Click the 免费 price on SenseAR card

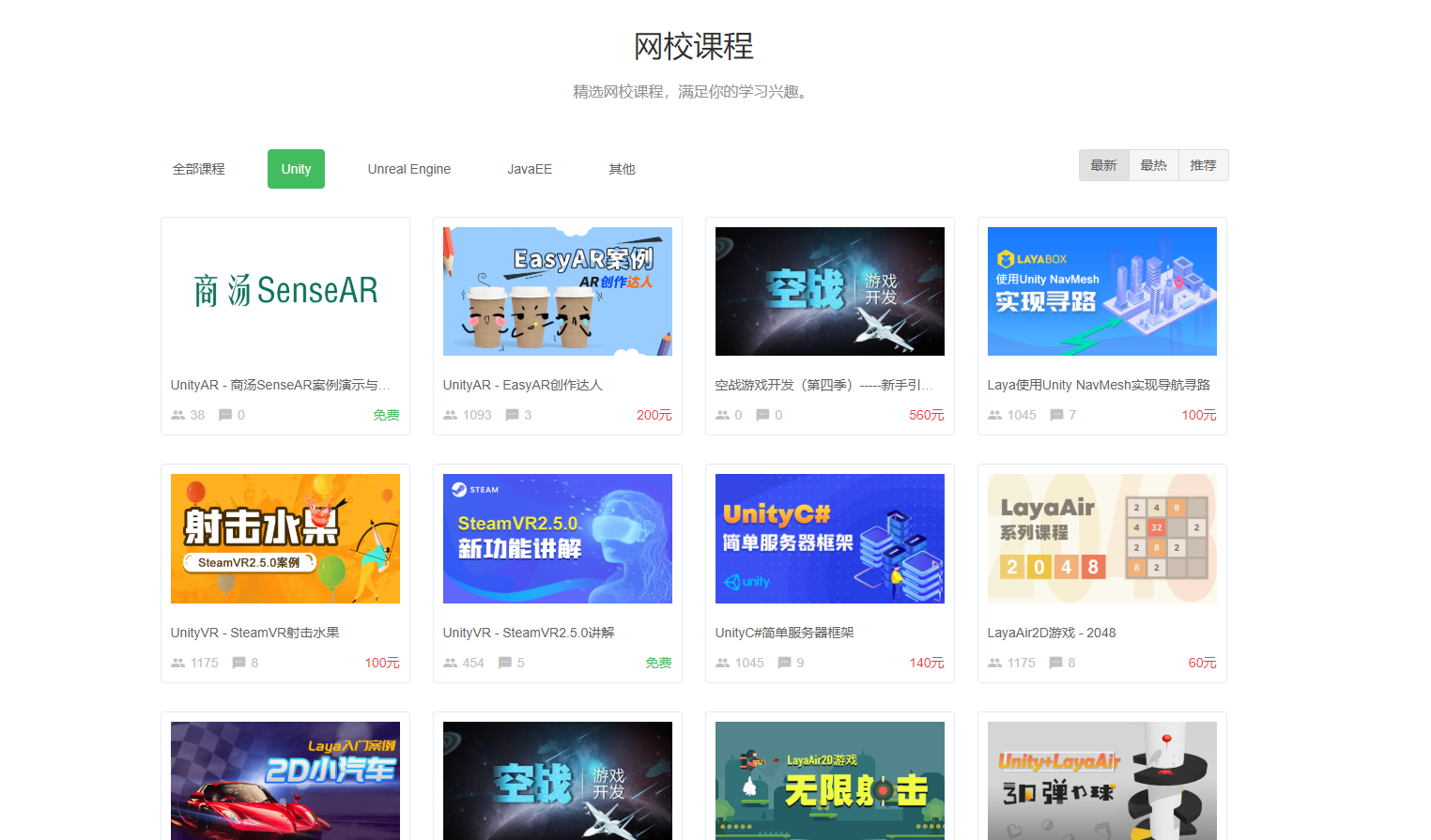[x=386, y=415]
